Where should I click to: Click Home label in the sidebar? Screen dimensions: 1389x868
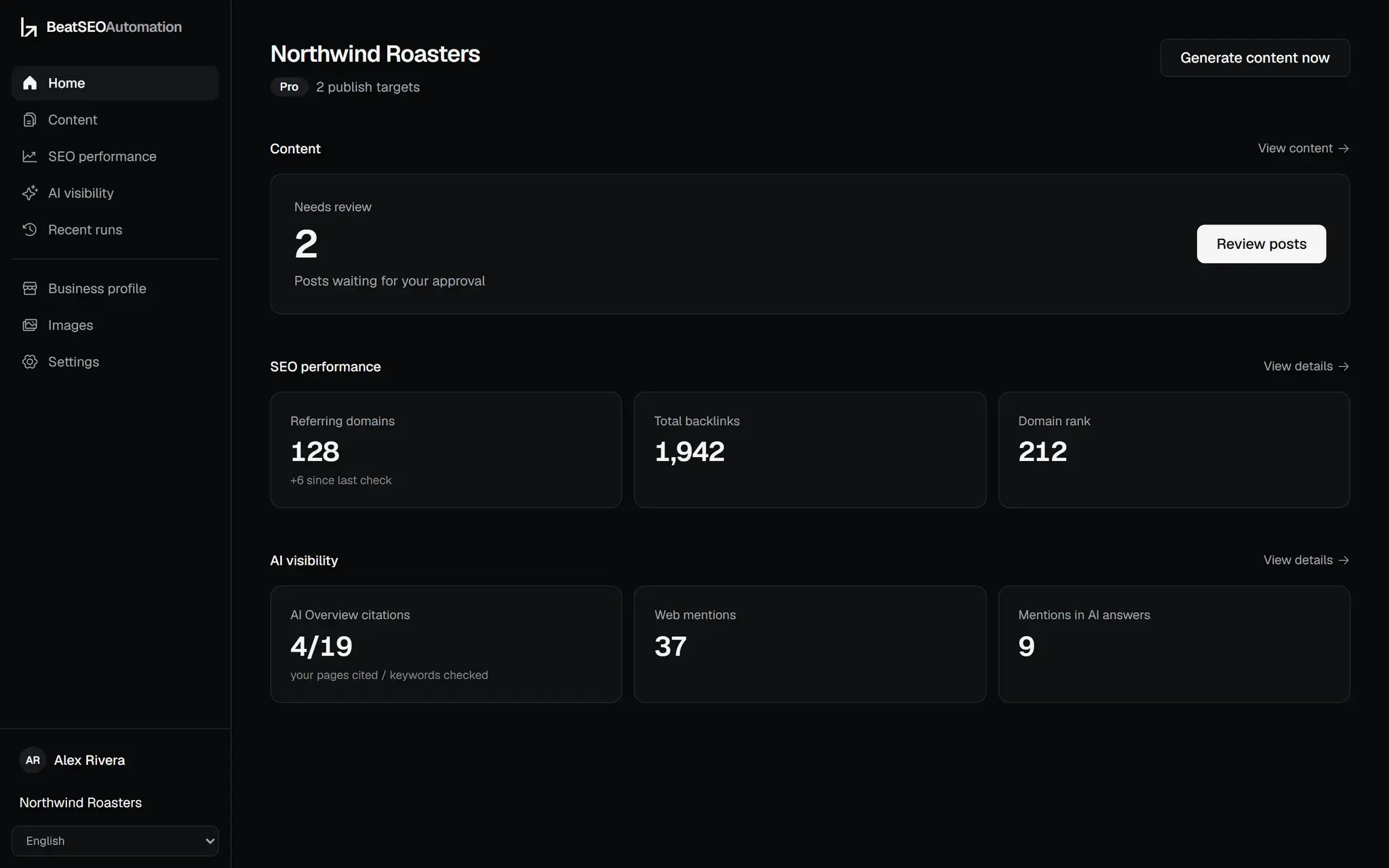click(x=66, y=83)
